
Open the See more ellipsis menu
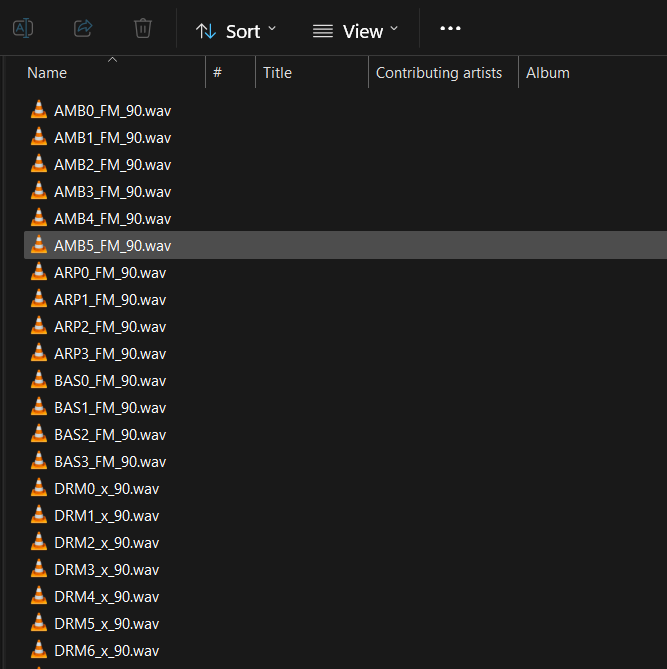point(450,29)
